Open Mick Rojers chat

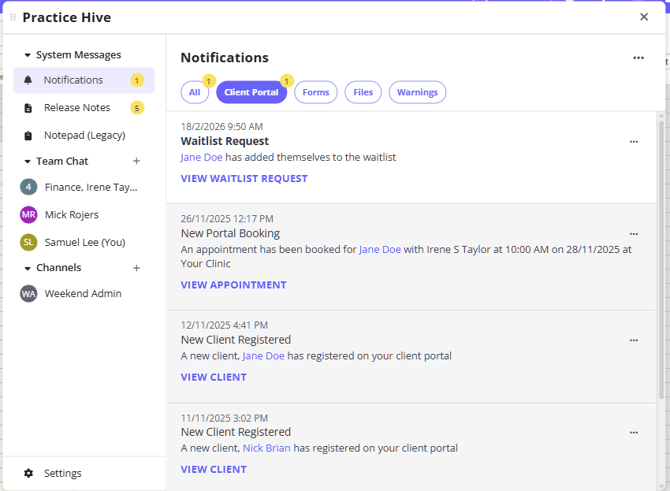tap(71, 215)
